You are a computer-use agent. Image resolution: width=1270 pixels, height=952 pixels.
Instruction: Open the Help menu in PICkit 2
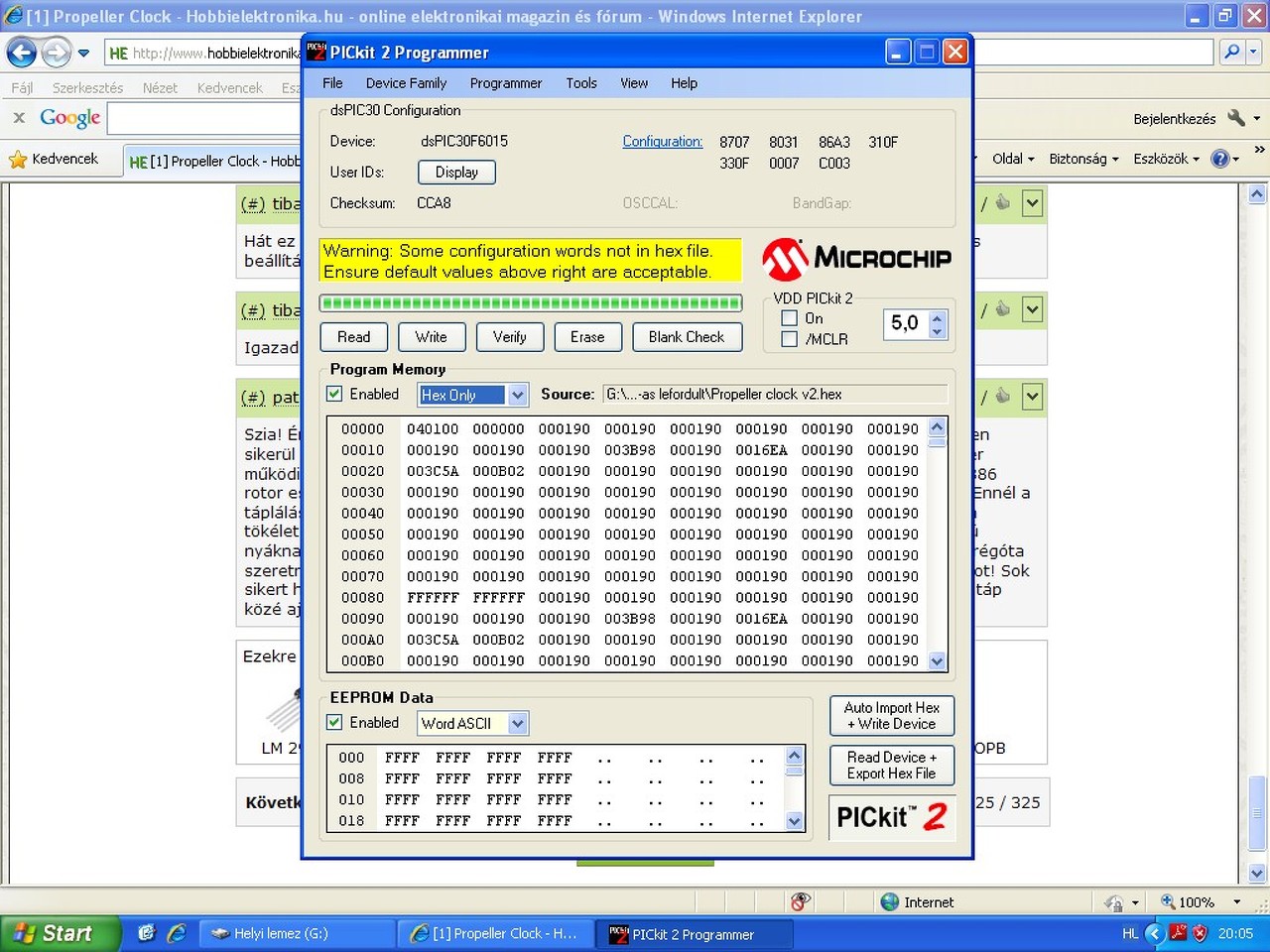click(684, 83)
